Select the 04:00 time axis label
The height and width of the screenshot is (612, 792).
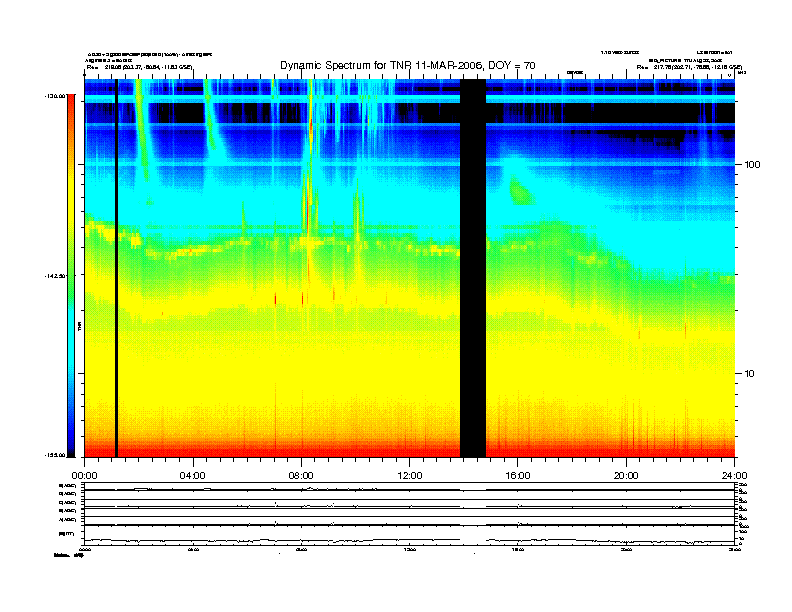pyautogui.click(x=193, y=476)
